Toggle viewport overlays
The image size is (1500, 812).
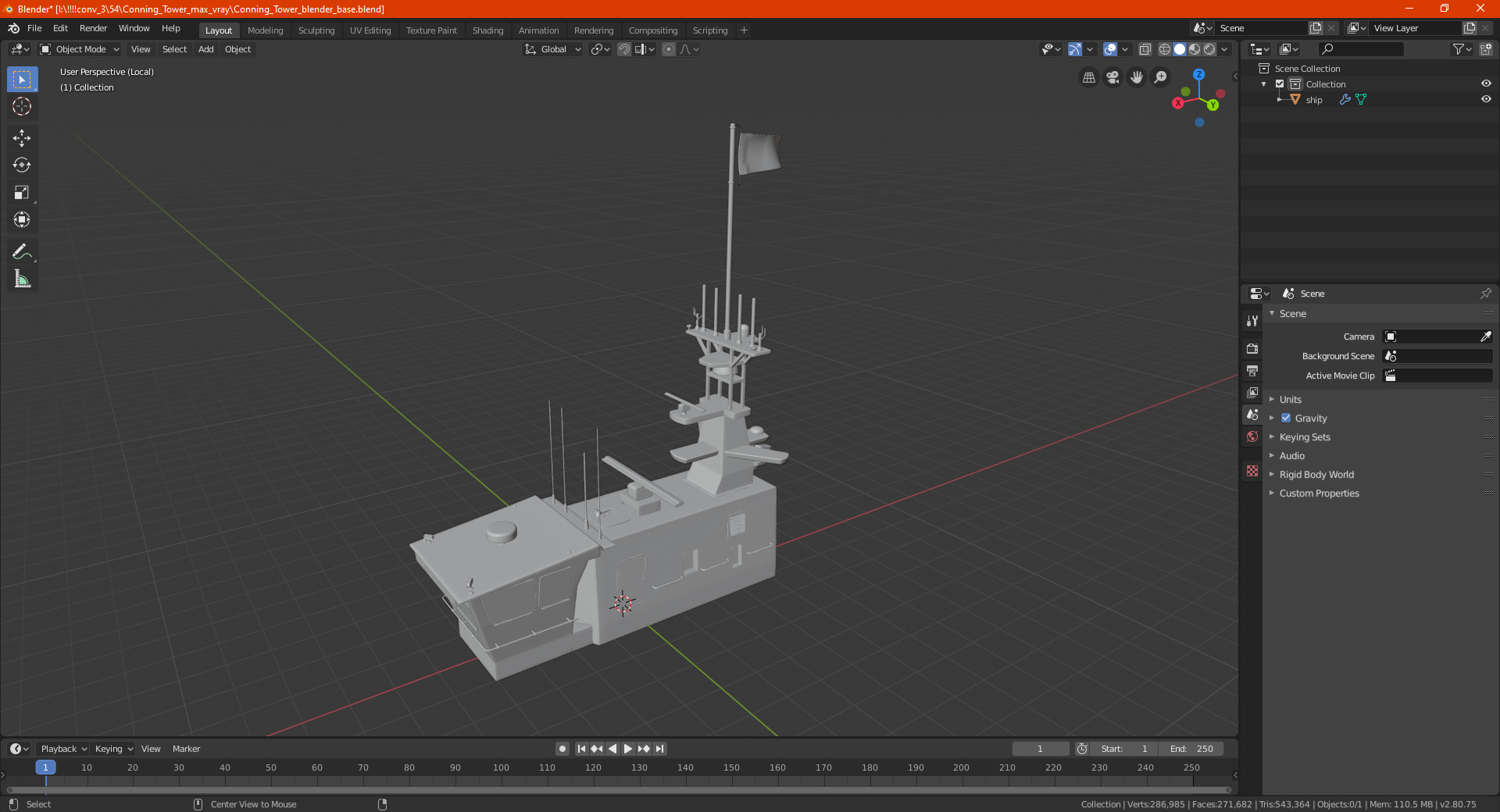point(1110,49)
